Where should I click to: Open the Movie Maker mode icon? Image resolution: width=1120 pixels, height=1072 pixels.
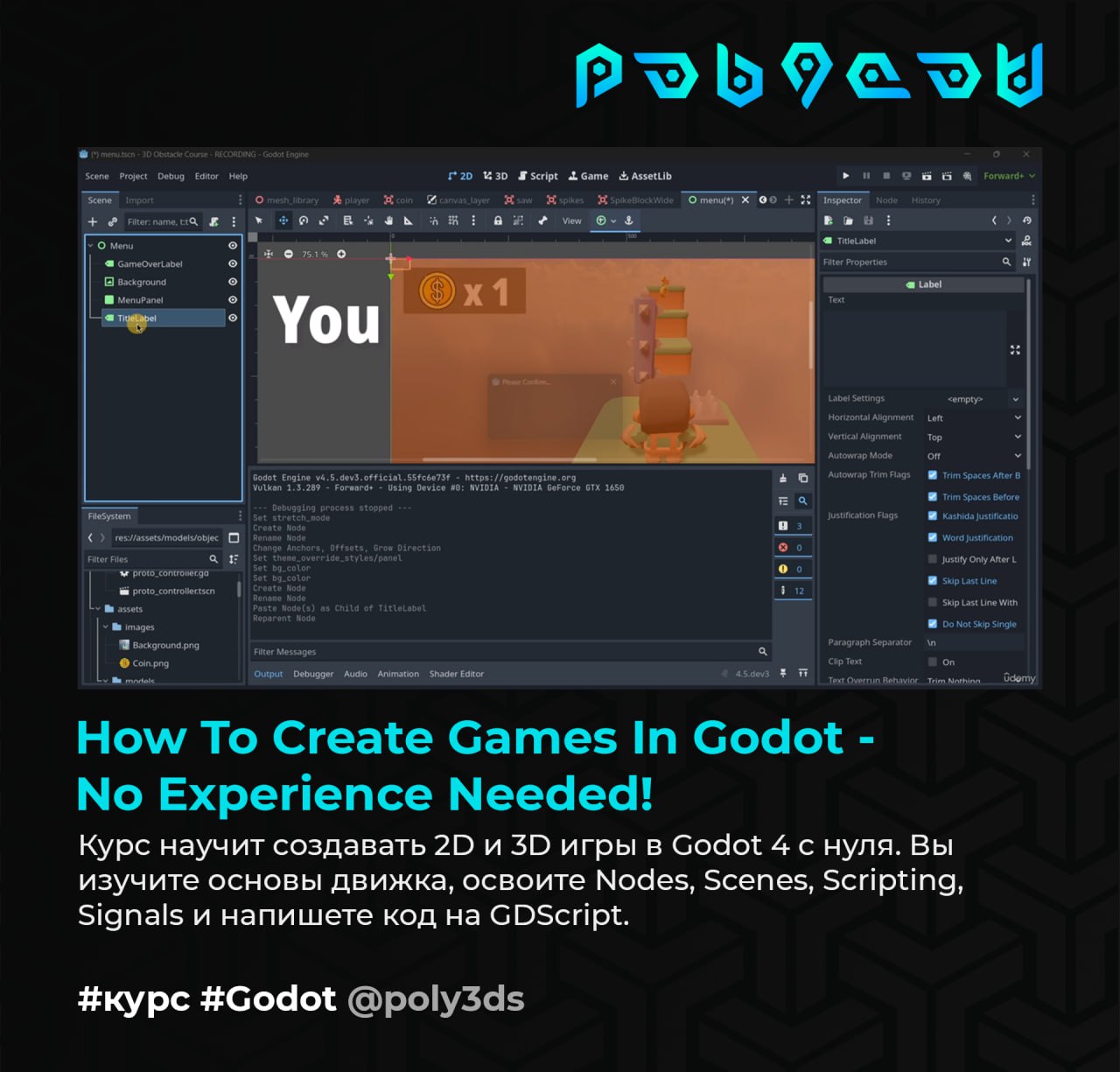967,176
